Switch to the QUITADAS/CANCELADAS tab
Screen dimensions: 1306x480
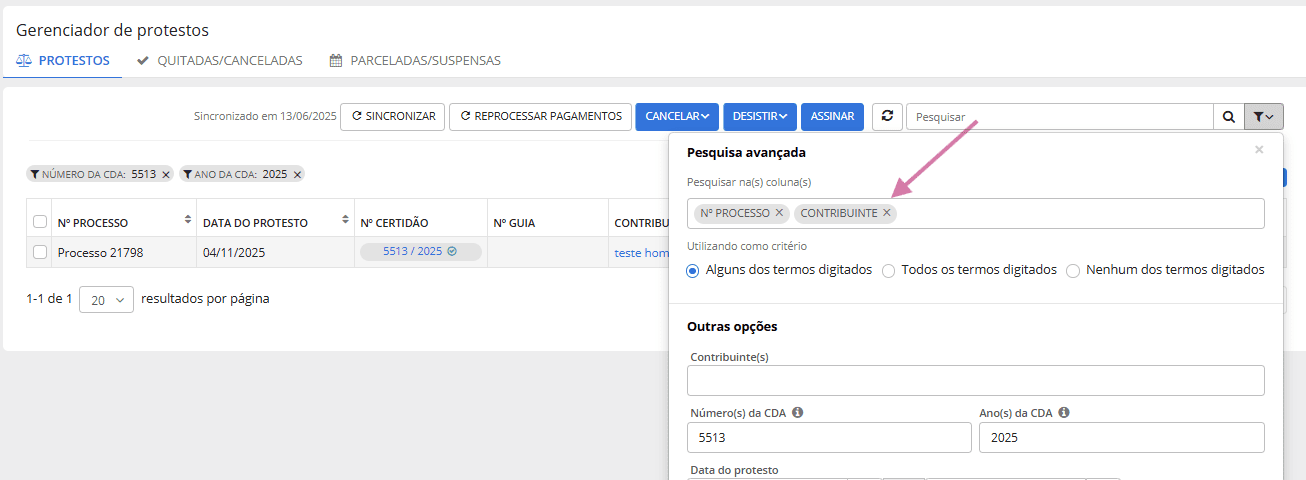pyautogui.click(x=220, y=61)
